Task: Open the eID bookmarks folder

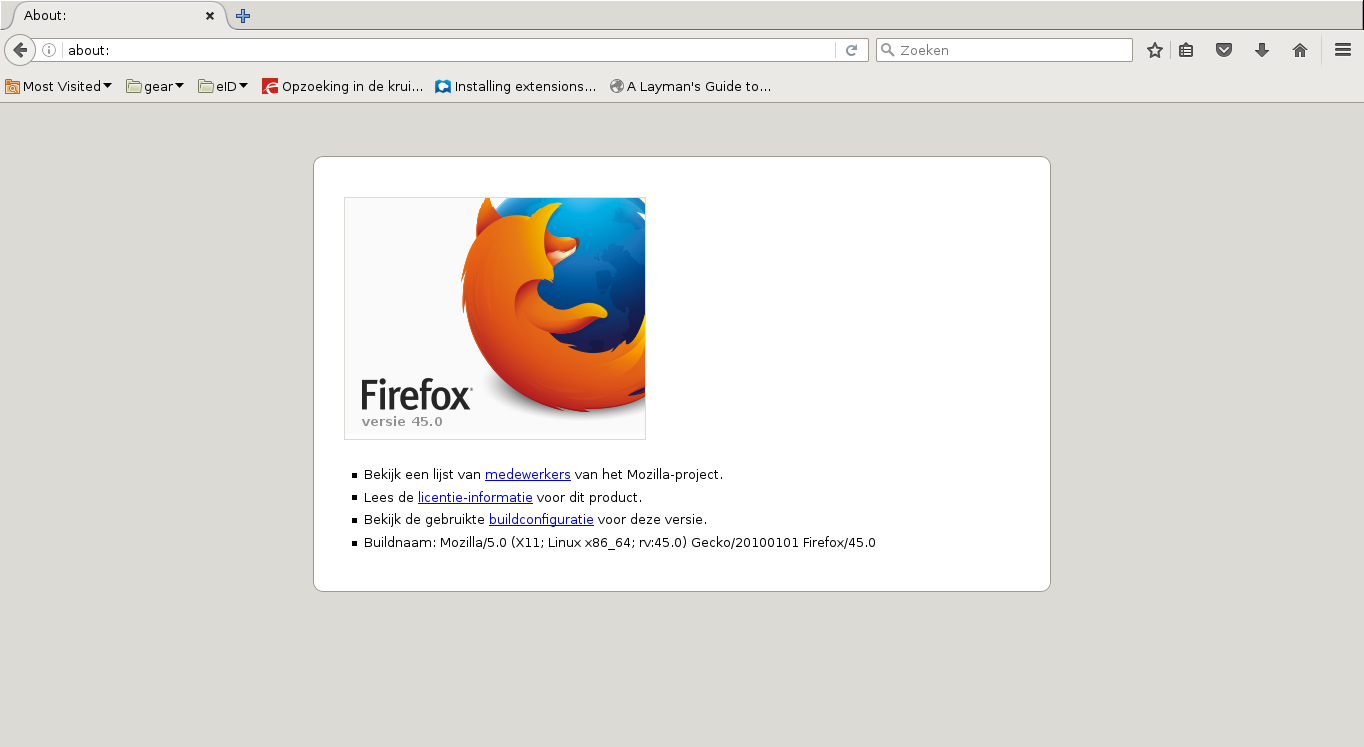Action: [x=223, y=86]
